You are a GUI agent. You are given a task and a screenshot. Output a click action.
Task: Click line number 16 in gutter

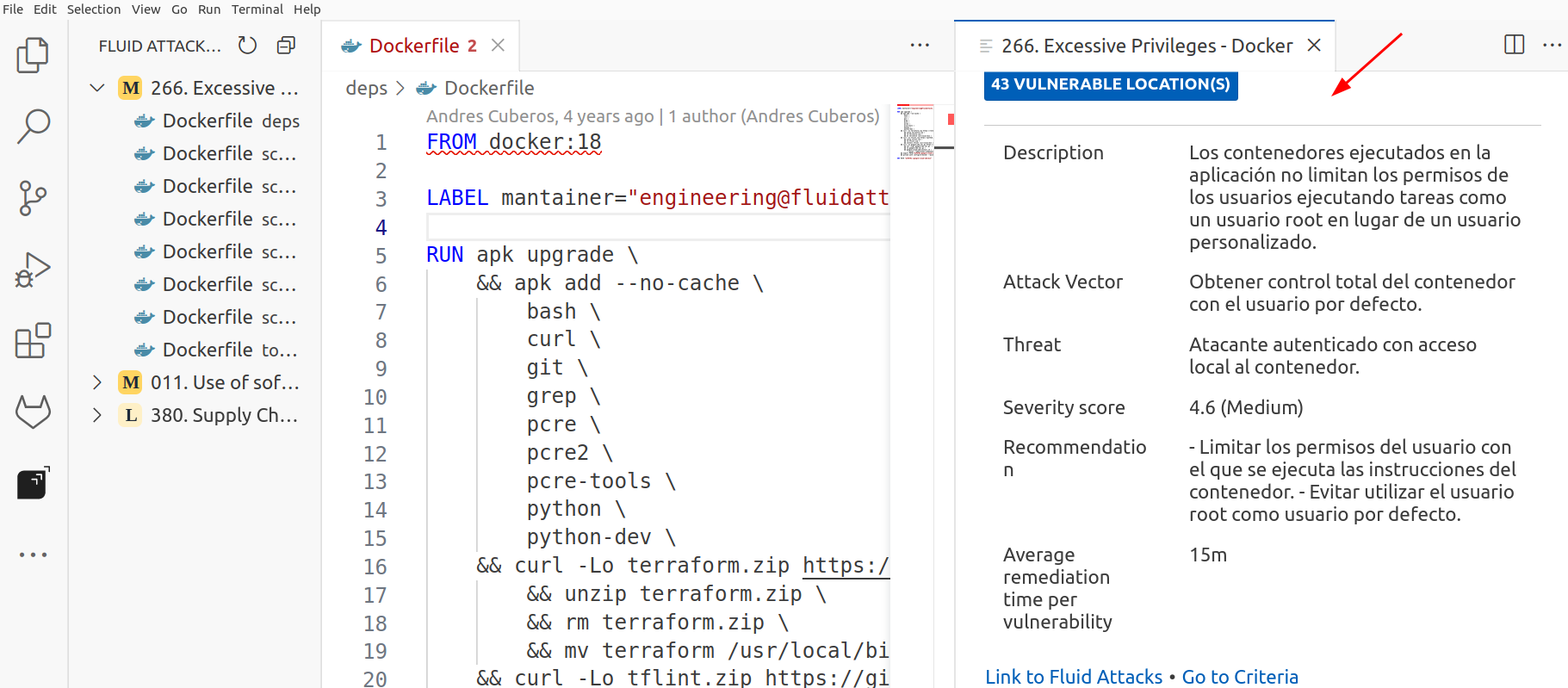[x=375, y=567]
